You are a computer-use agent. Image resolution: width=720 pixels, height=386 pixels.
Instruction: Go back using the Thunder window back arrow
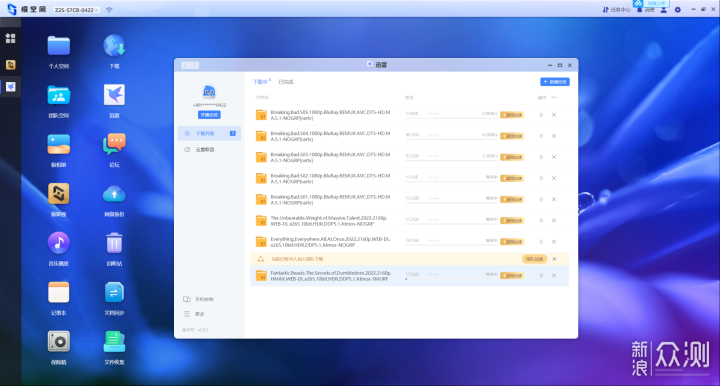tap(186, 65)
